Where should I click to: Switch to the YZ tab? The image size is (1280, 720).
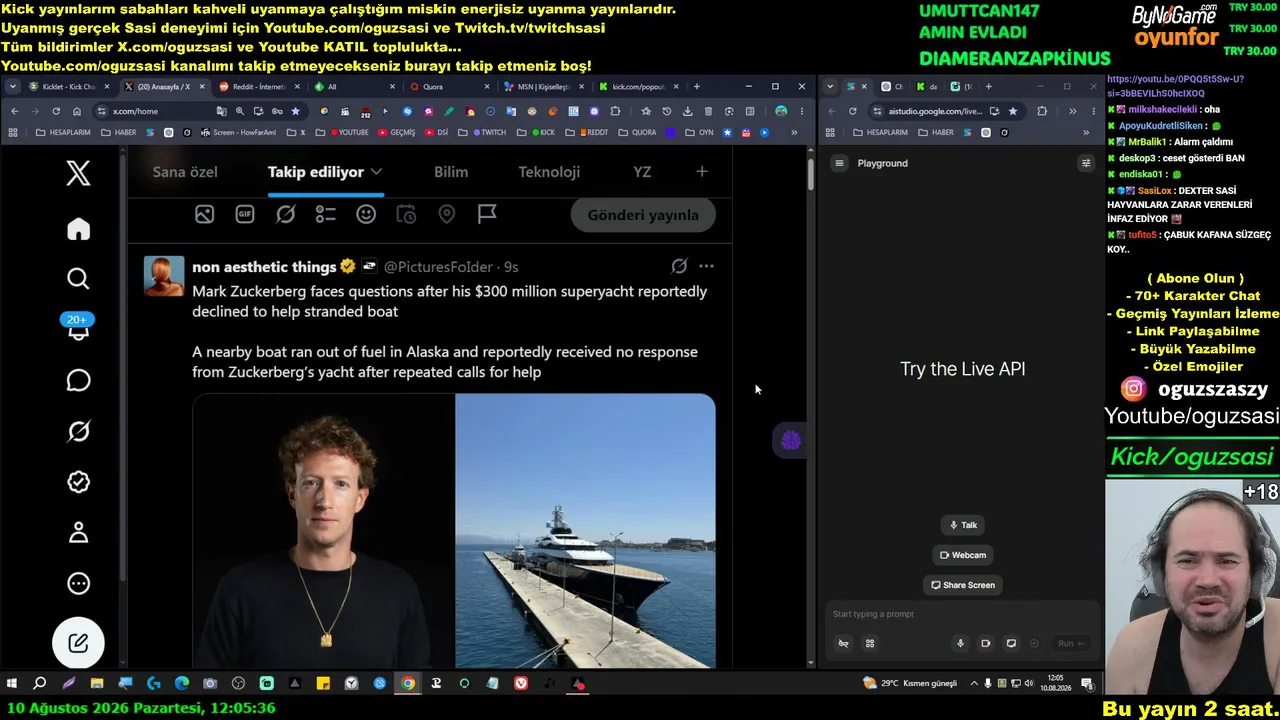(x=642, y=172)
